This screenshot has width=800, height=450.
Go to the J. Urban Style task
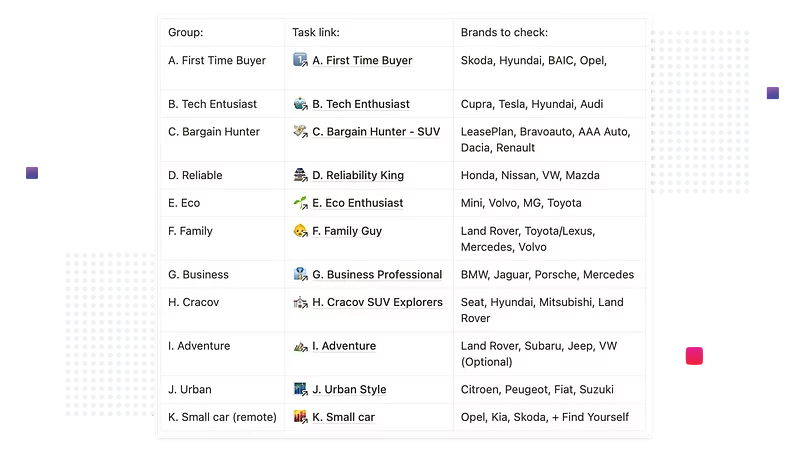pos(349,390)
